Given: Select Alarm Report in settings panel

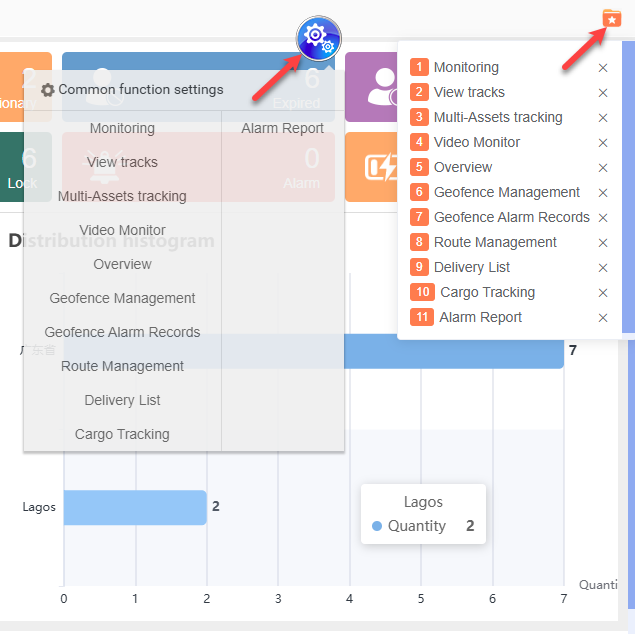Looking at the screenshot, I should [282, 128].
